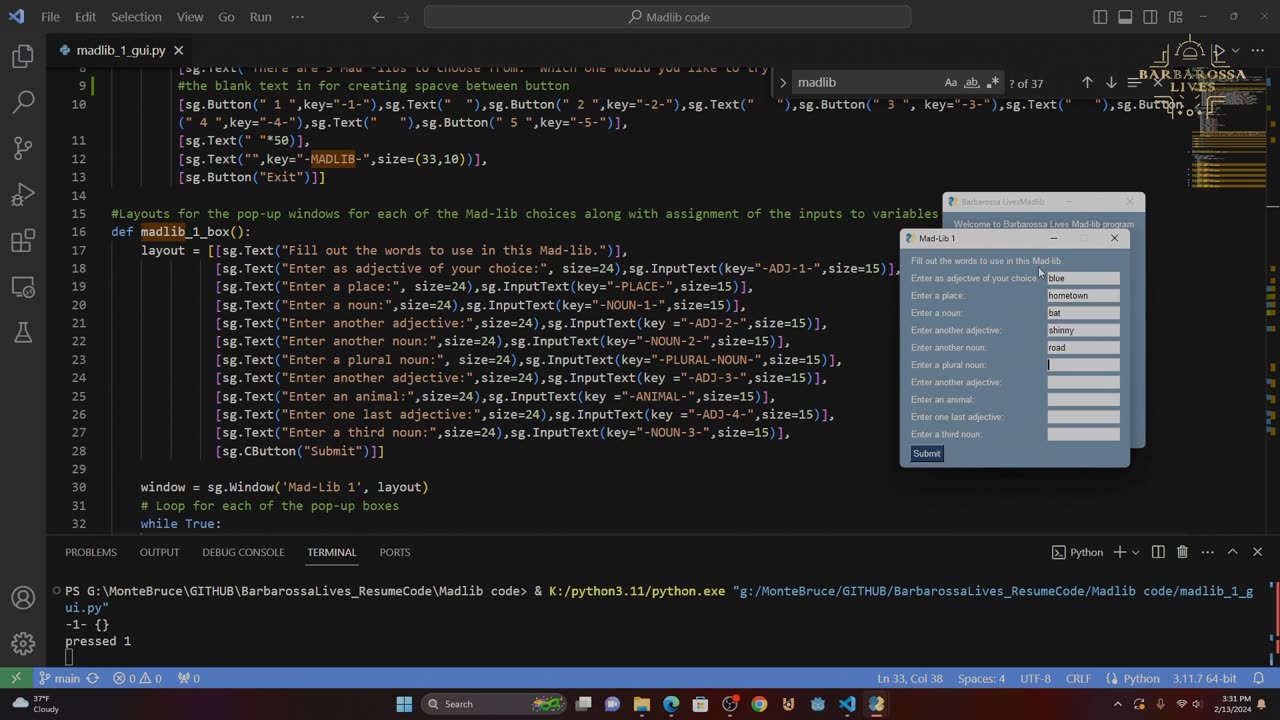Viewport: 1280px width, 720px height.
Task: Synchronize changes in status bar
Action: 93,678
